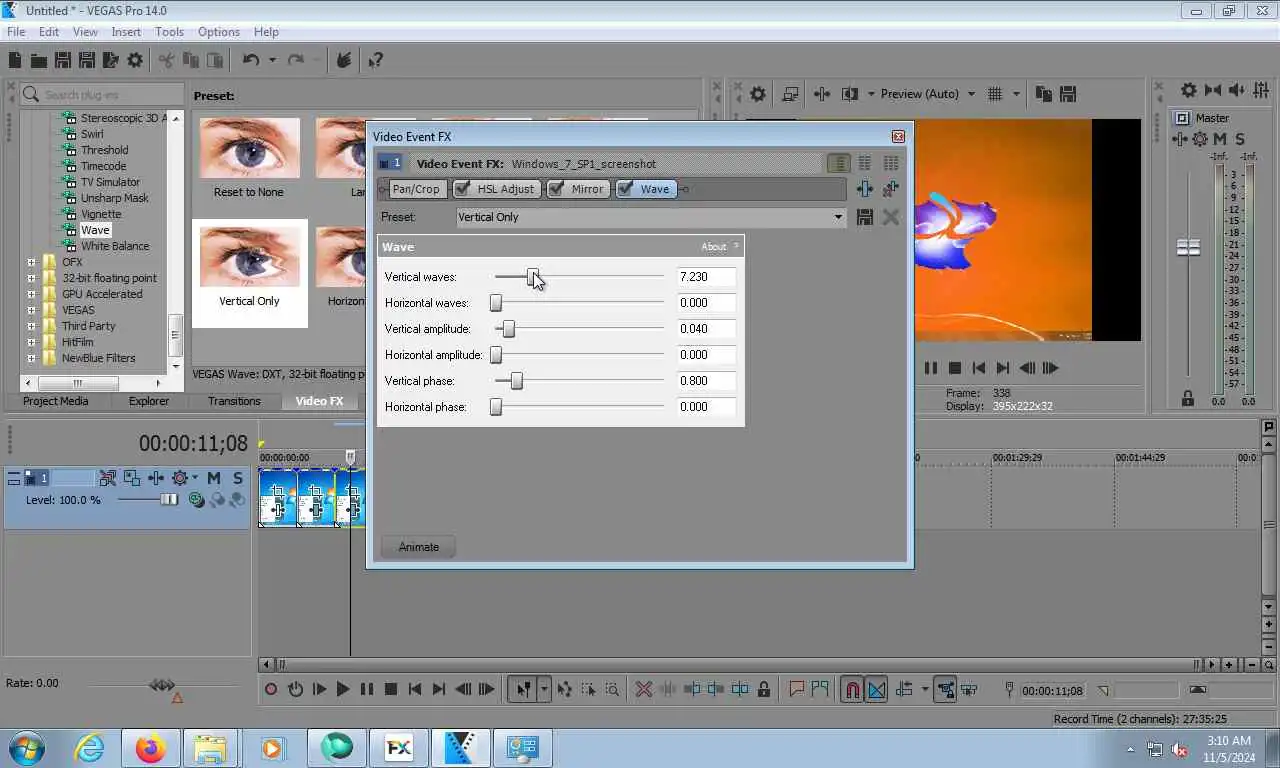Switch to Transitions tab
The width and height of the screenshot is (1280, 768).
[x=234, y=401]
